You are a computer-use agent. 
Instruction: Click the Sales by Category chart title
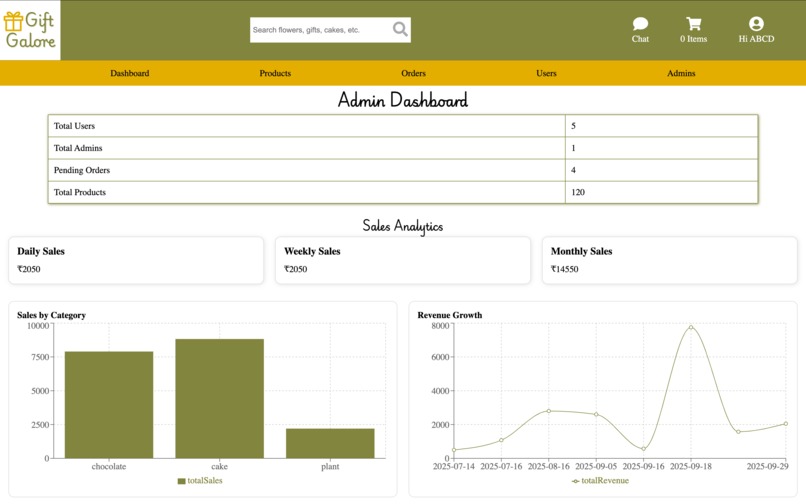point(51,315)
